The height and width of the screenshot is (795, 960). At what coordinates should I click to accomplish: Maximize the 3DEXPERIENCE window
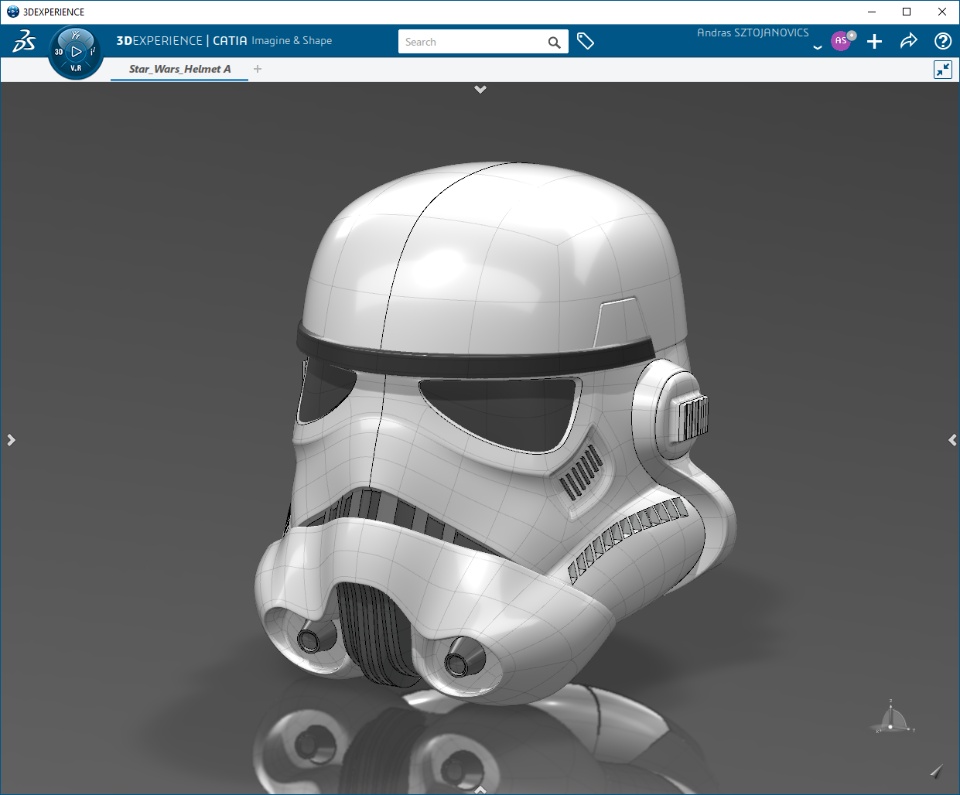click(x=907, y=12)
